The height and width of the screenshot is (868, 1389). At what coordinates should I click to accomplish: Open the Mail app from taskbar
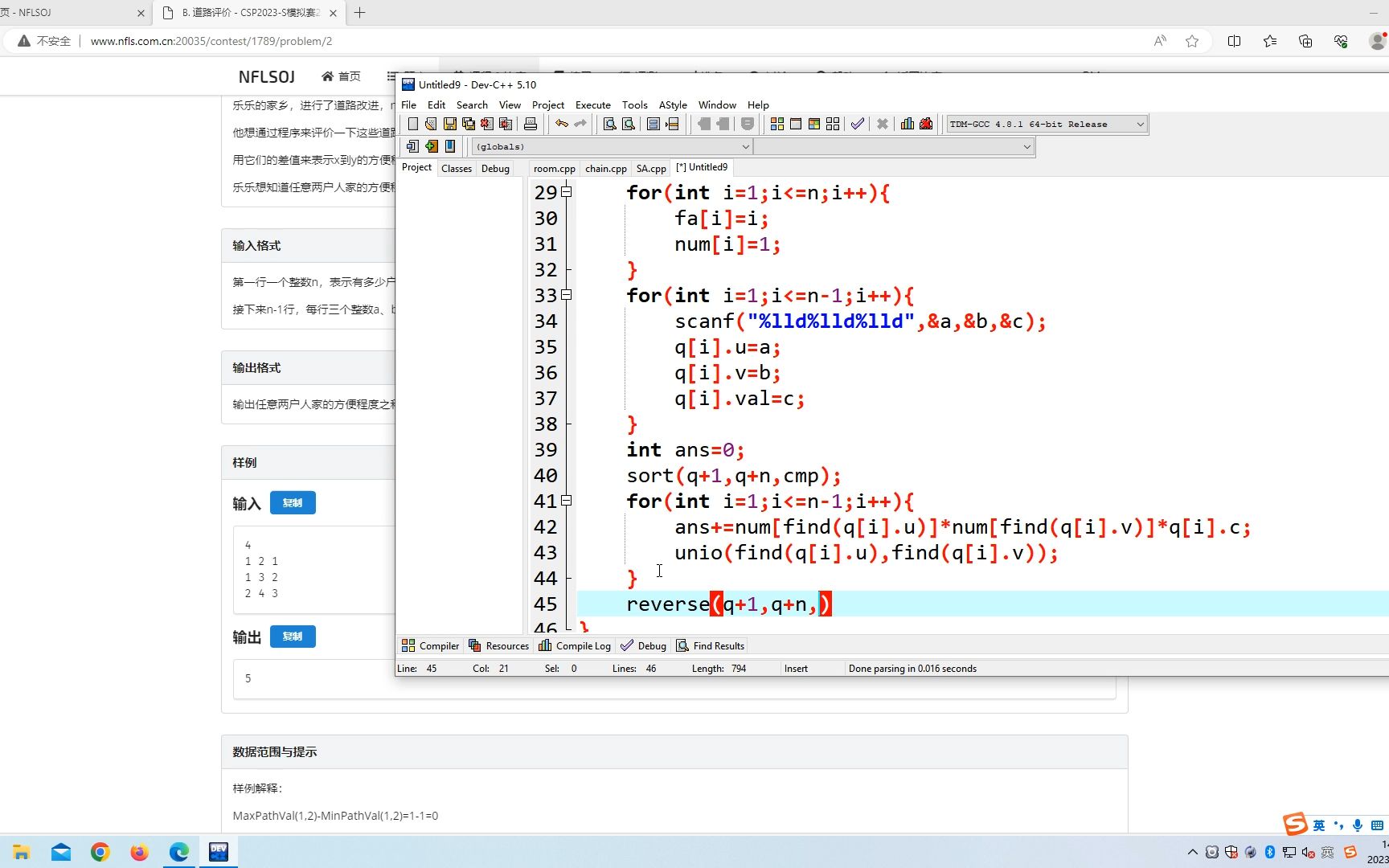coord(61,852)
